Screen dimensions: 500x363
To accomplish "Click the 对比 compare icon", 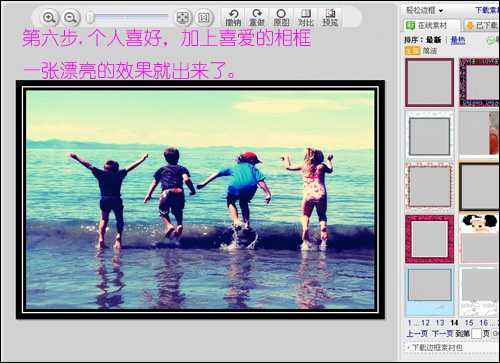I will pyautogui.click(x=306, y=18).
